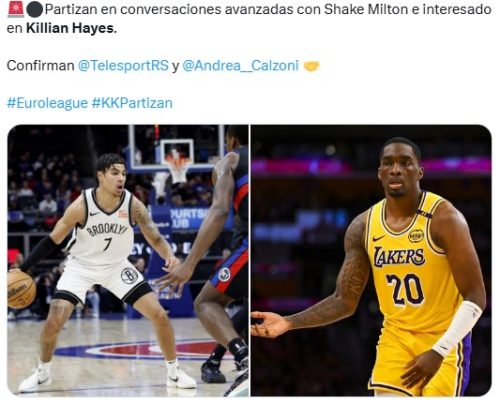
Task: Click the round patch on Lakers jersey
Action: (416, 236)
